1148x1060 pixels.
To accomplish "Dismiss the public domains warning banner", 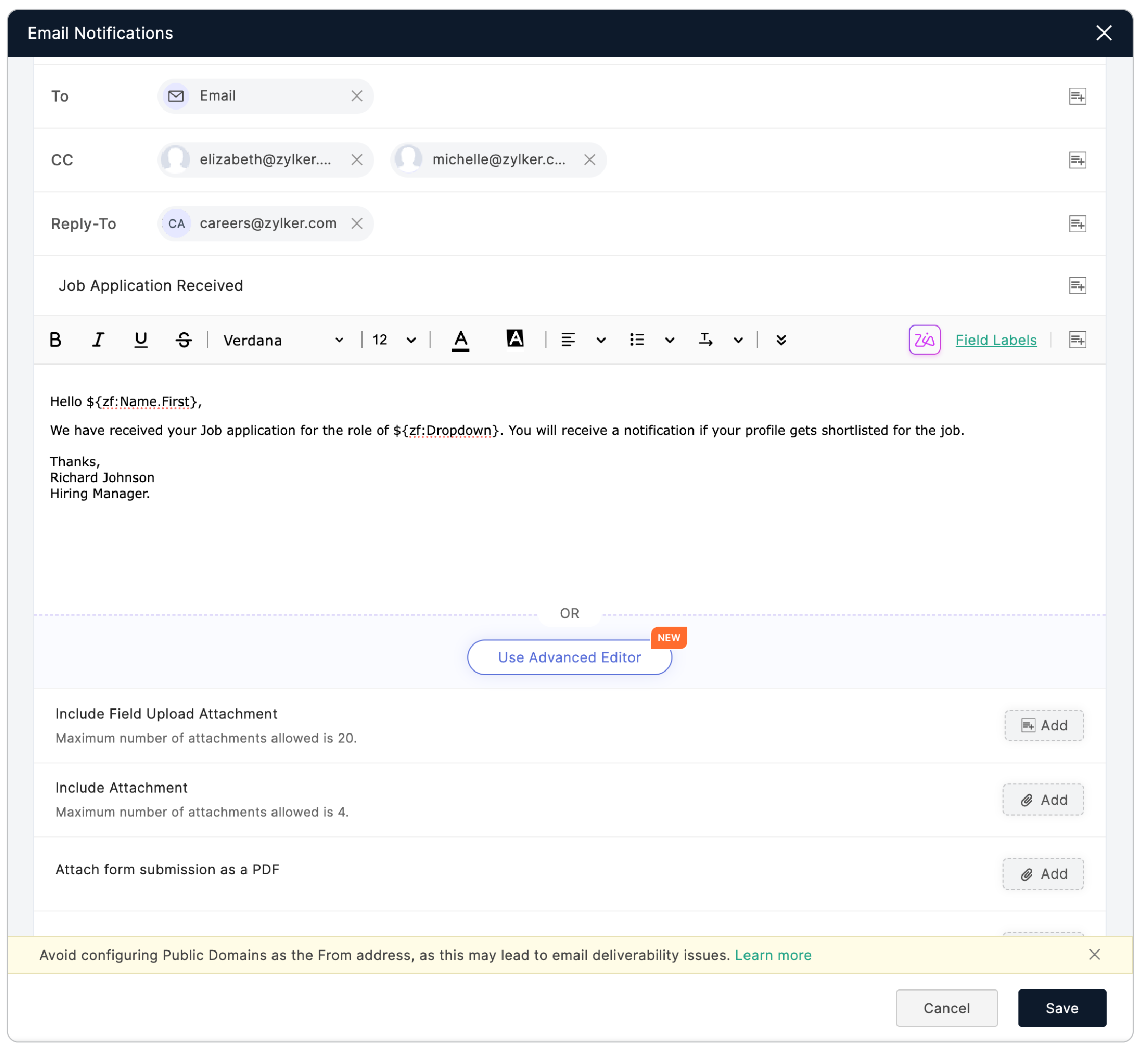I will click(1094, 955).
